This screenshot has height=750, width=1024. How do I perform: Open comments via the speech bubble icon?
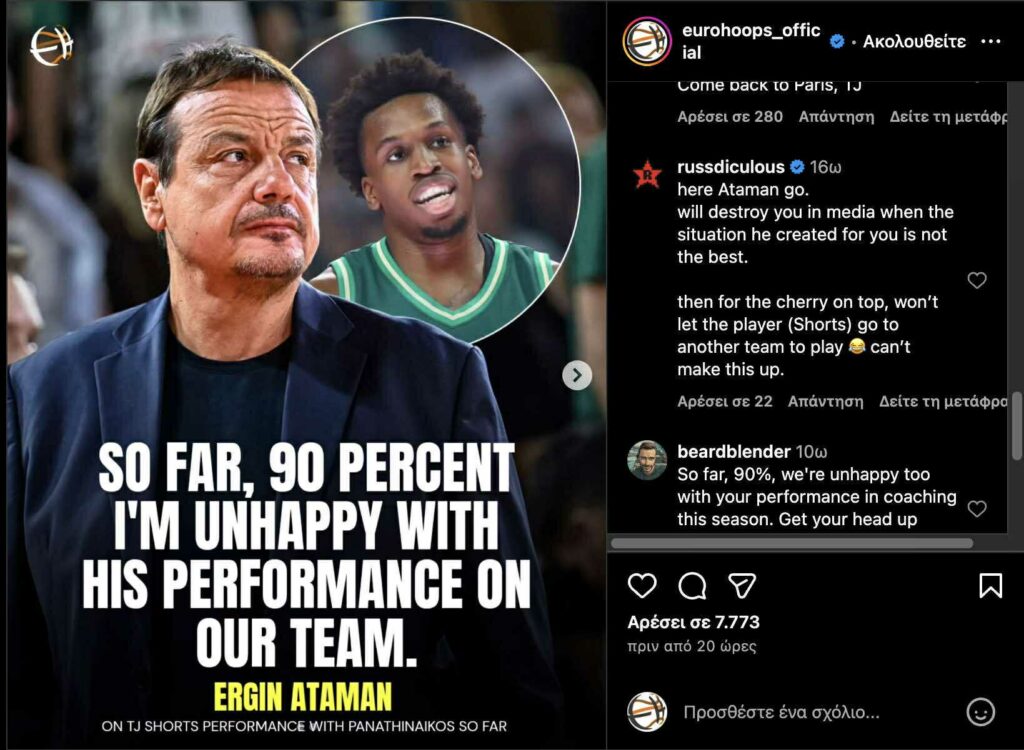point(692,586)
